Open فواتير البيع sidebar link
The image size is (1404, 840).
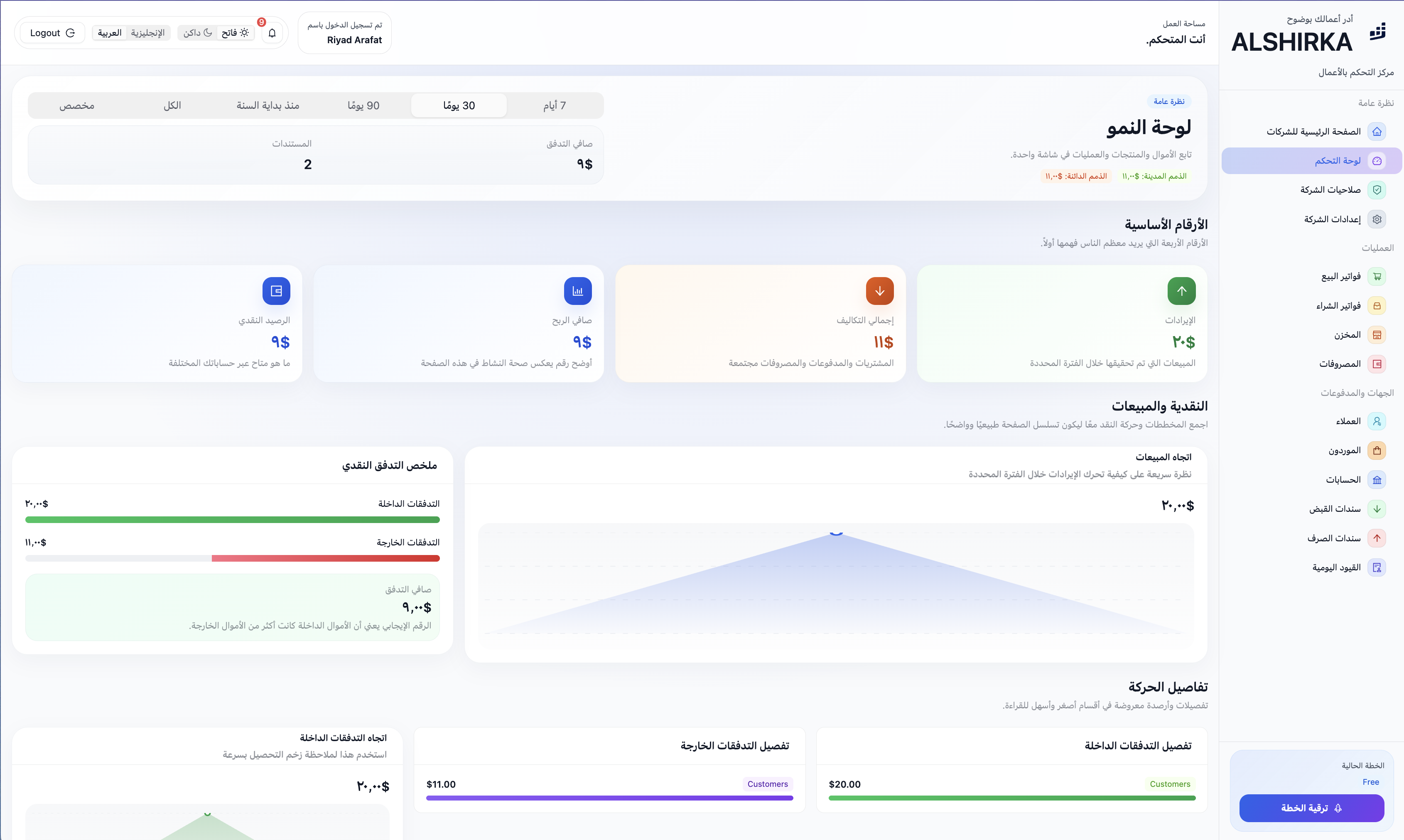[1312, 276]
